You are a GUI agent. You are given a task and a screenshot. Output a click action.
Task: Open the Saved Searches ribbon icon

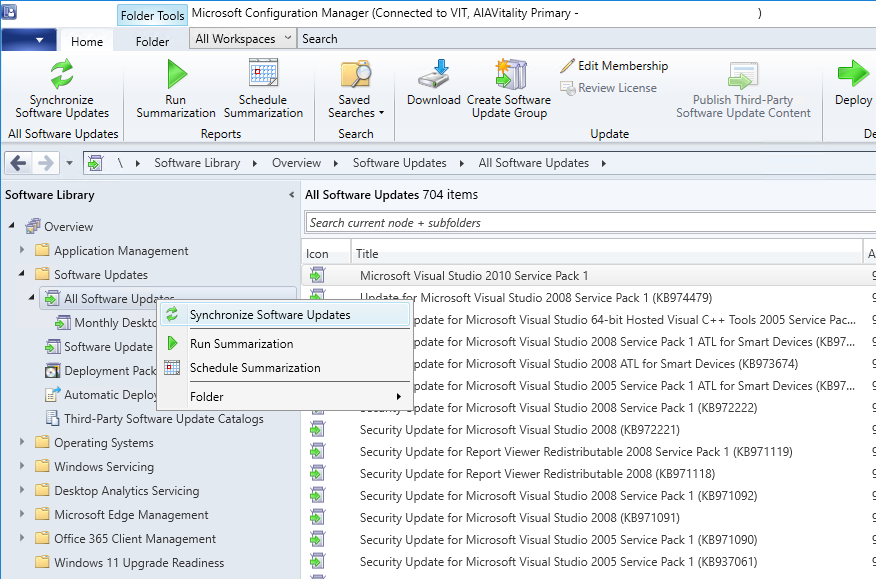point(355,74)
